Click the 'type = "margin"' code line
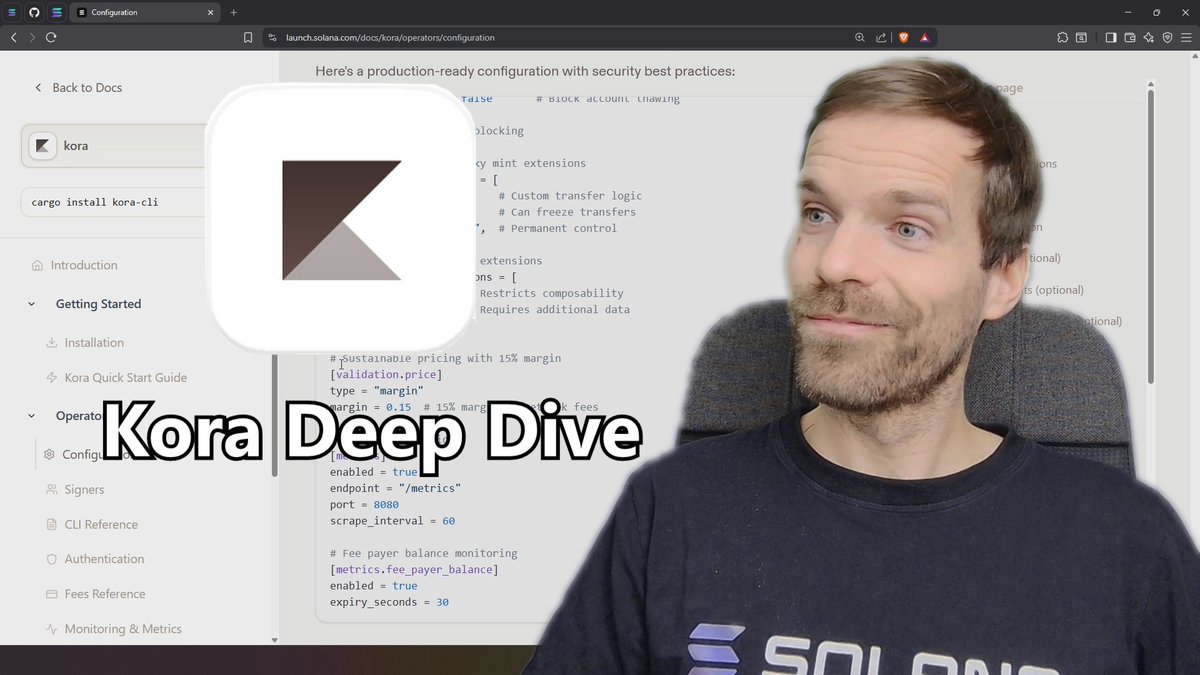Viewport: 1200px width, 675px height. tap(376, 390)
